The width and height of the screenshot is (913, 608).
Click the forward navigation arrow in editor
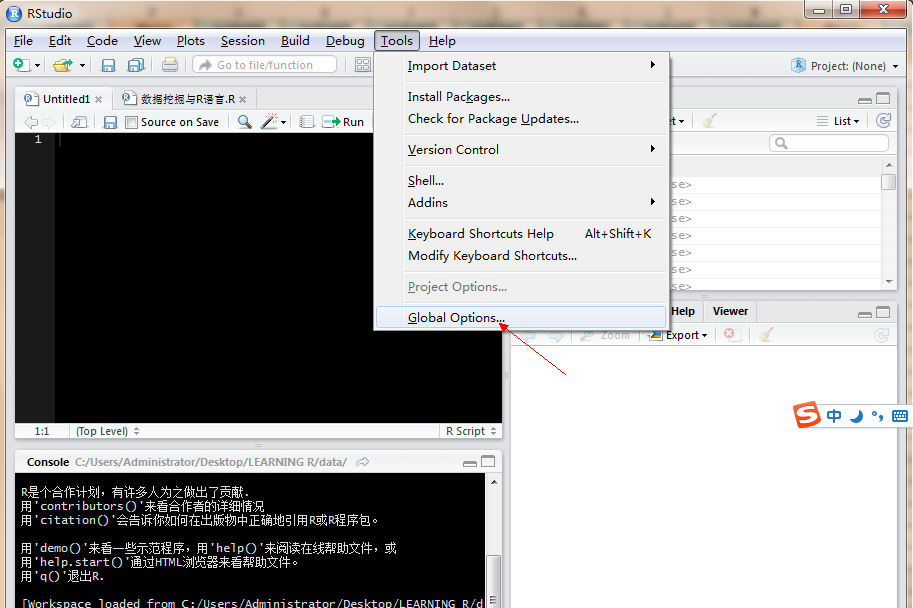tap(49, 122)
